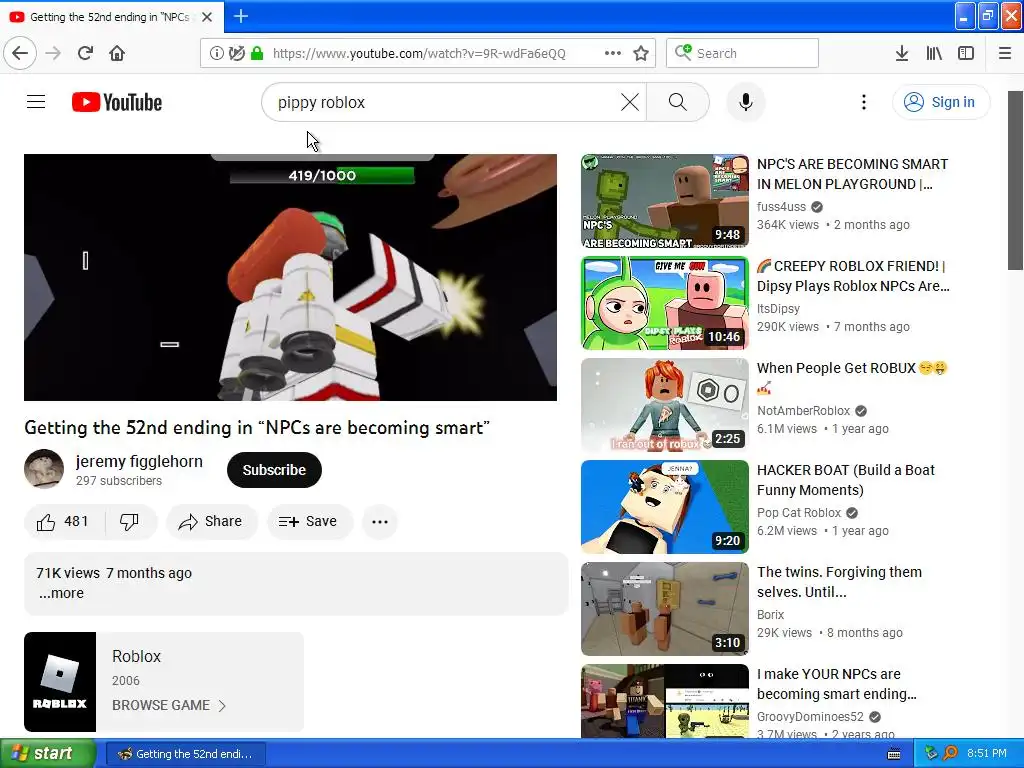The height and width of the screenshot is (768, 1024).
Task: Show site information icon in address bar
Action: pyautogui.click(x=216, y=54)
